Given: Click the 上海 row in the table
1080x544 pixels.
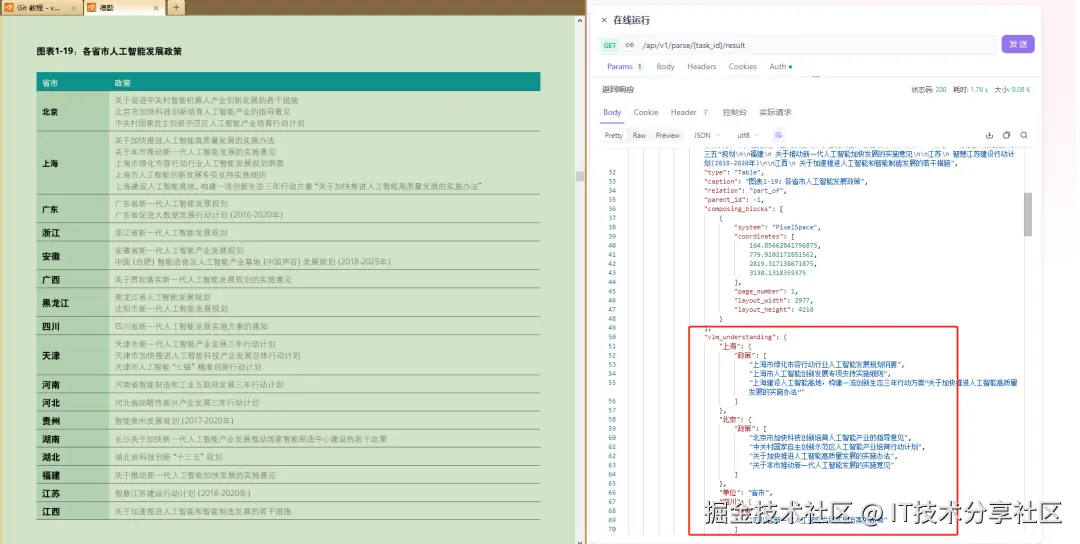Looking at the screenshot, I should (288, 163).
